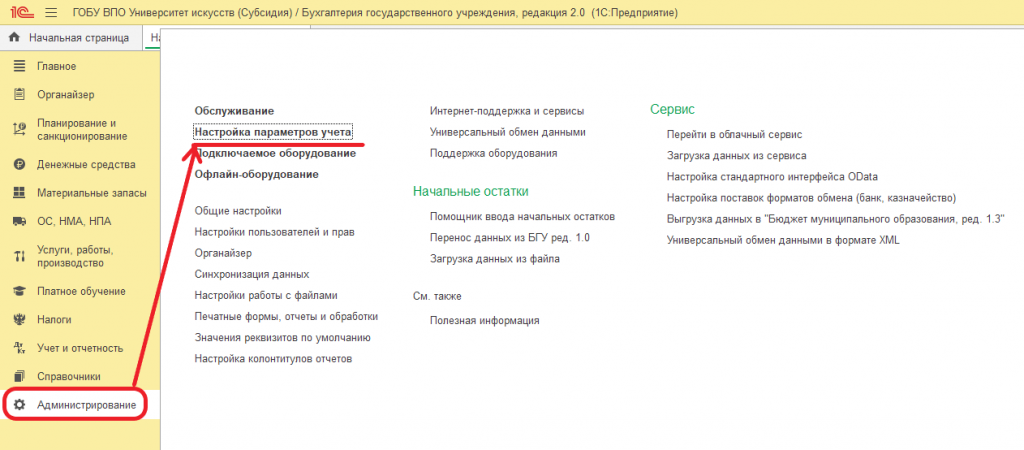Open the Обслуживание link
1024x450 pixels.
(234, 111)
